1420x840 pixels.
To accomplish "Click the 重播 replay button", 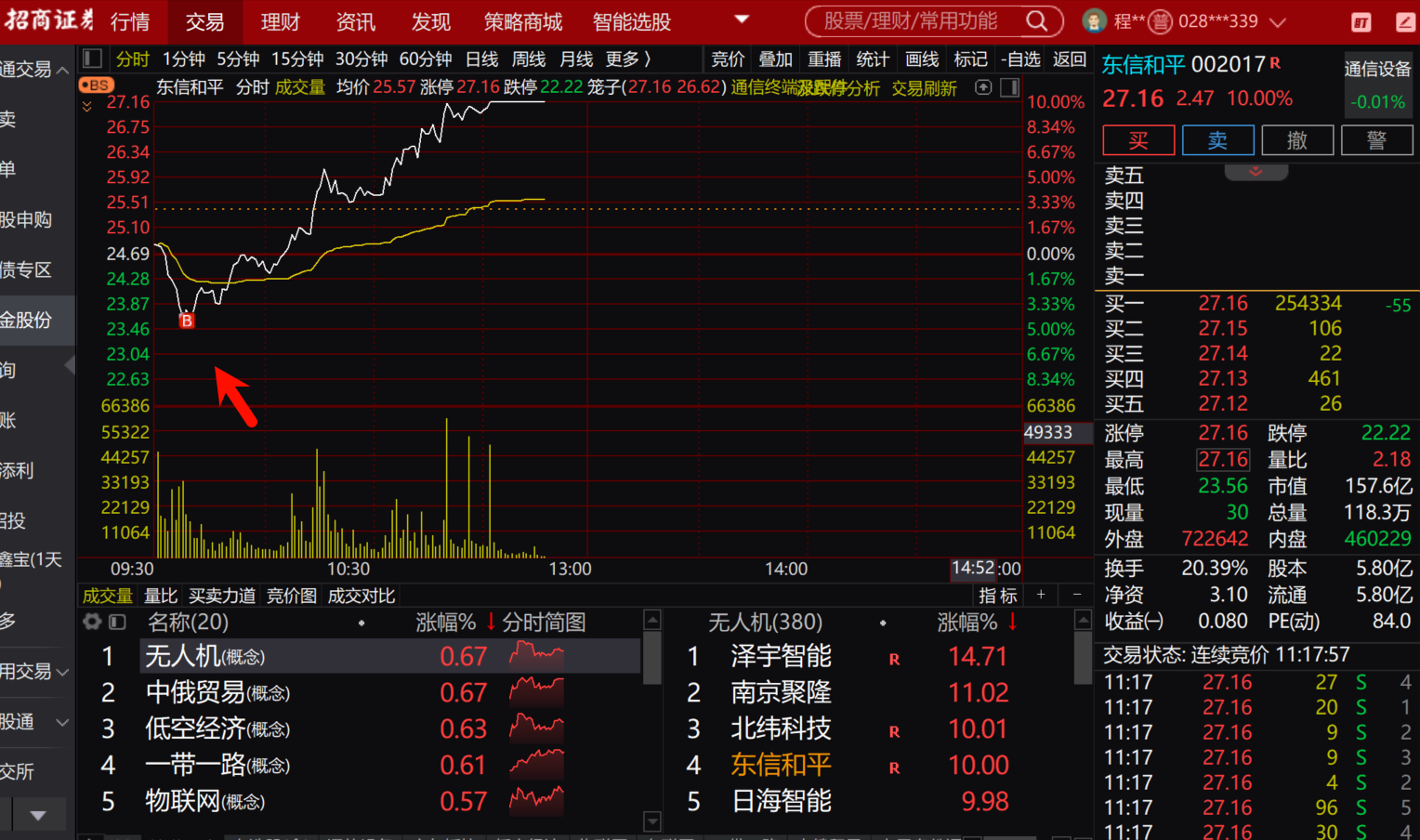I will pyautogui.click(x=824, y=59).
